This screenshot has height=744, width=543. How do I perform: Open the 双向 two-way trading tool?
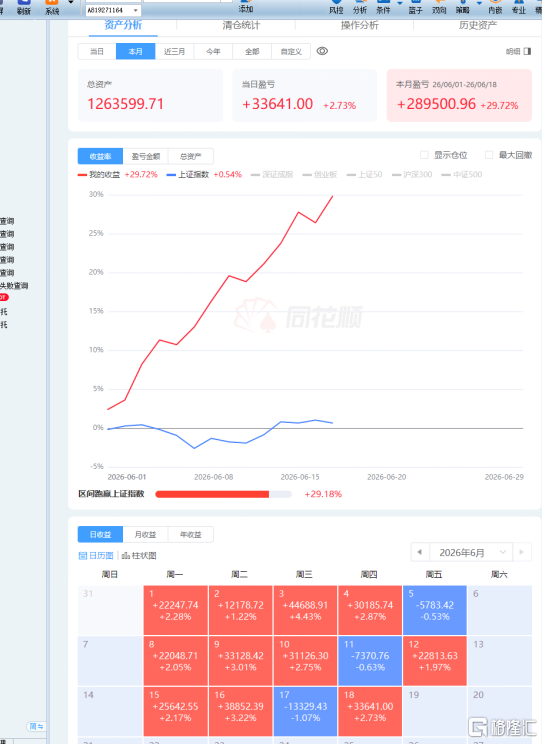pyautogui.click(x=439, y=7)
